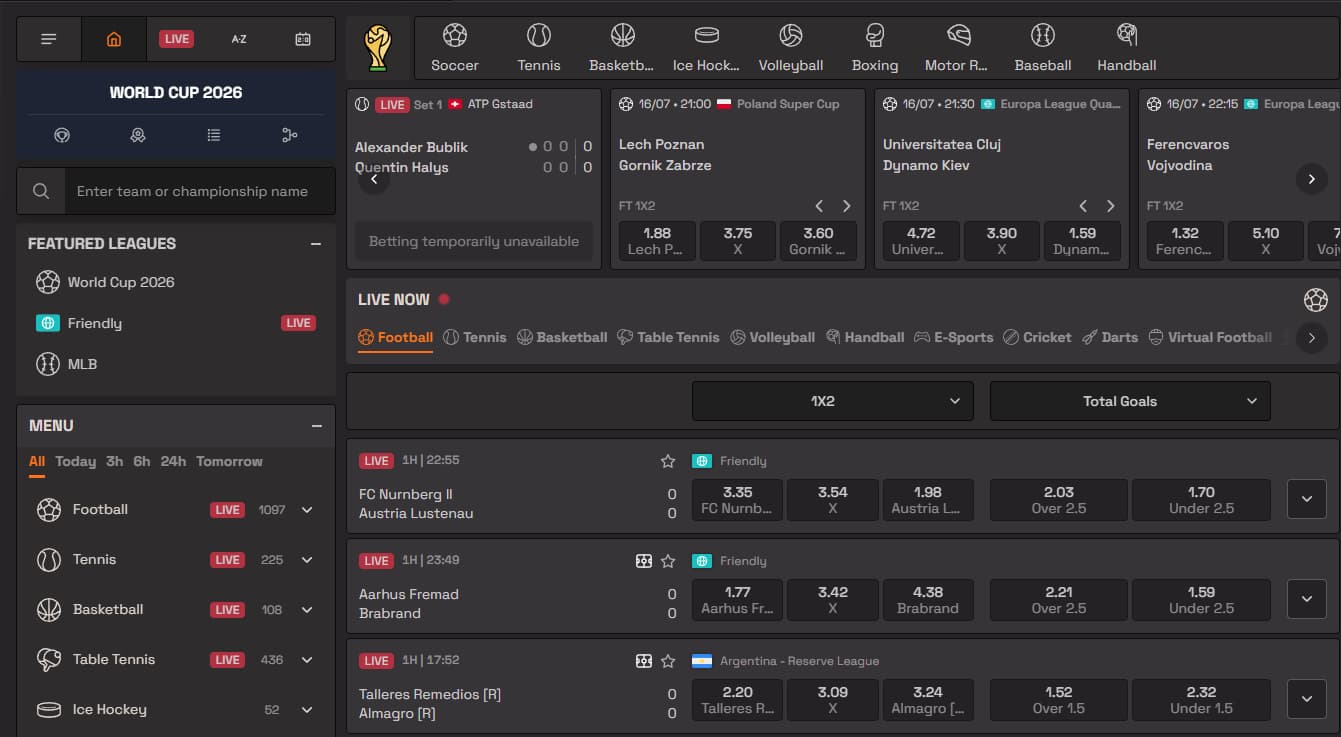Bet on Austria Lustenau at 1.98
This screenshot has height=737, width=1341.
click(927, 499)
